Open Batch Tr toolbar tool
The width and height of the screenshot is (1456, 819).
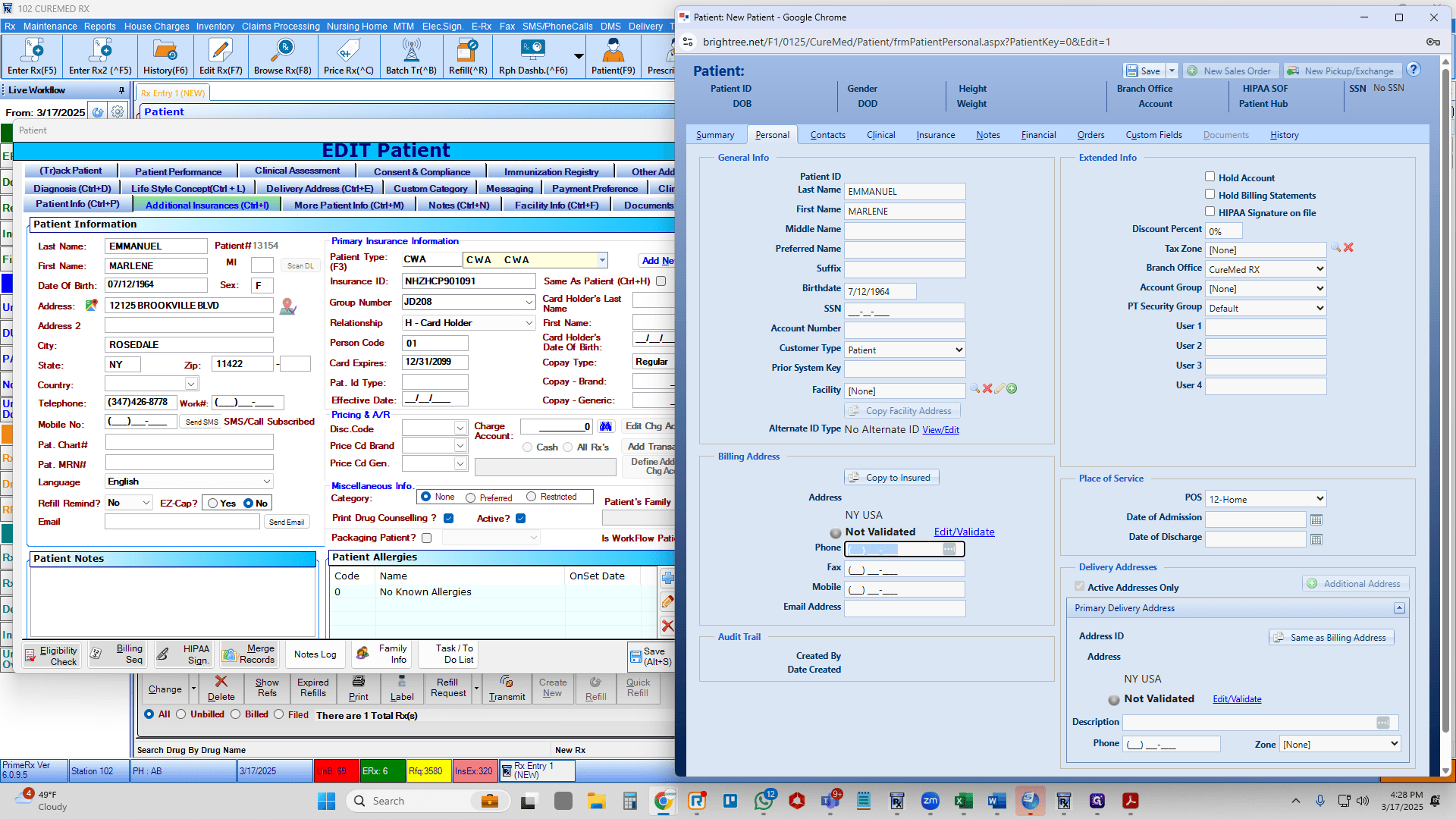coord(411,57)
